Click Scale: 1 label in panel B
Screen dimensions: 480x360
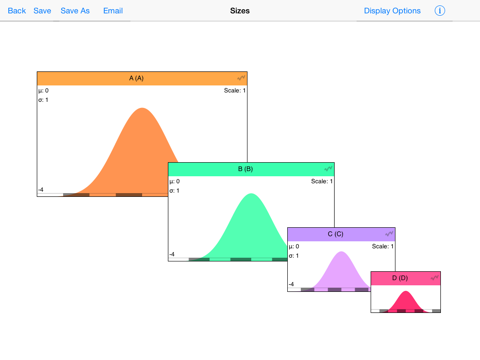(x=322, y=181)
